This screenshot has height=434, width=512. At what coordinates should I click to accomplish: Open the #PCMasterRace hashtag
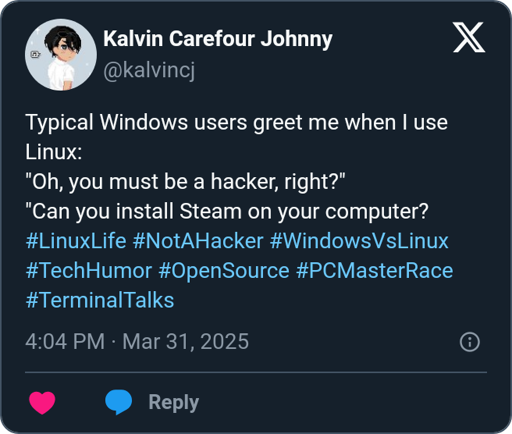(374, 270)
